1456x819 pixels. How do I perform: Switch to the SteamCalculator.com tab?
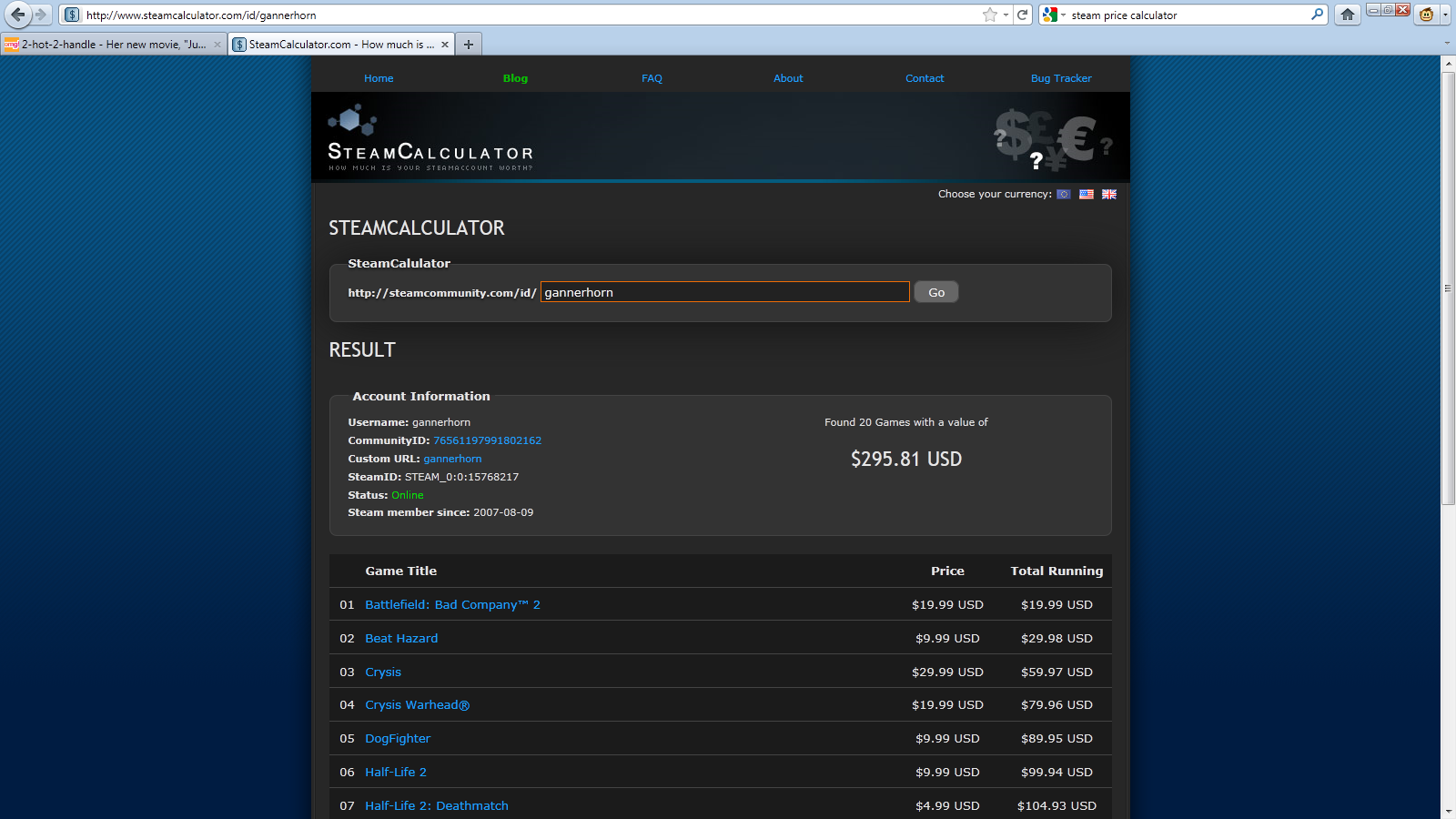[341, 45]
